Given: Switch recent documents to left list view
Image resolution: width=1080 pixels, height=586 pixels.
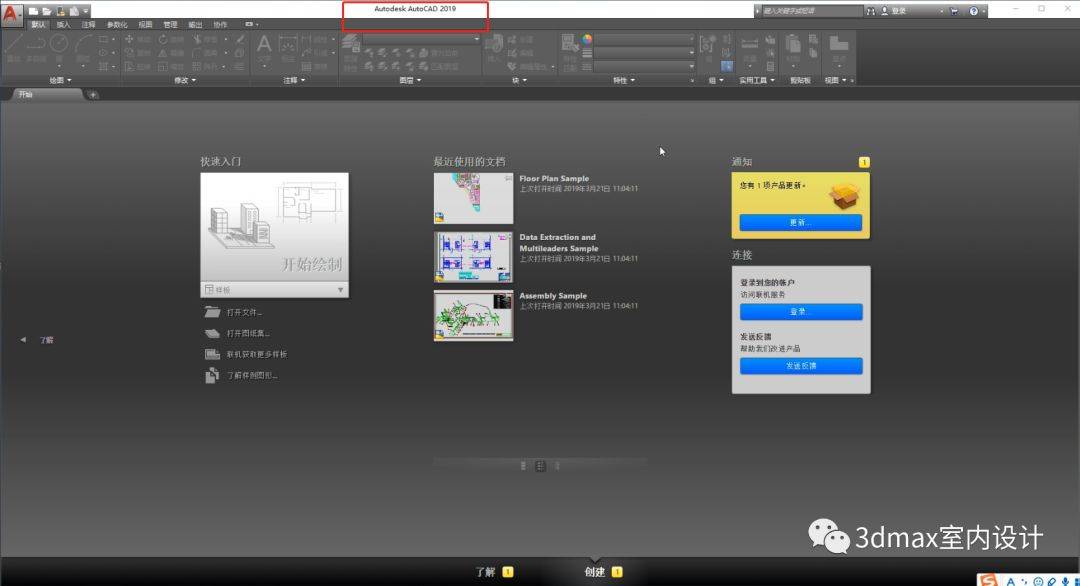Looking at the screenshot, I should pos(523,465).
